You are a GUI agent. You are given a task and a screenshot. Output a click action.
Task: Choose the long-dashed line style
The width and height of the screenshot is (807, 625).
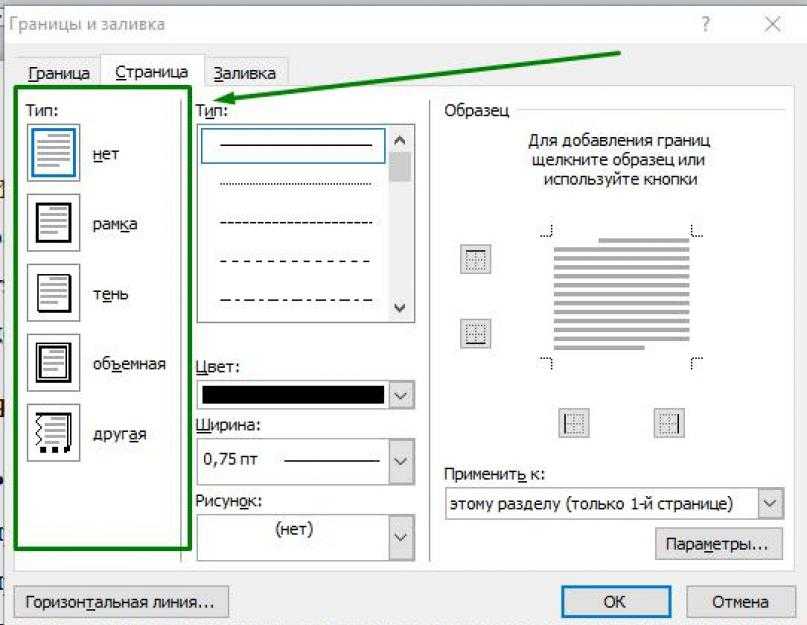[x=295, y=261]
